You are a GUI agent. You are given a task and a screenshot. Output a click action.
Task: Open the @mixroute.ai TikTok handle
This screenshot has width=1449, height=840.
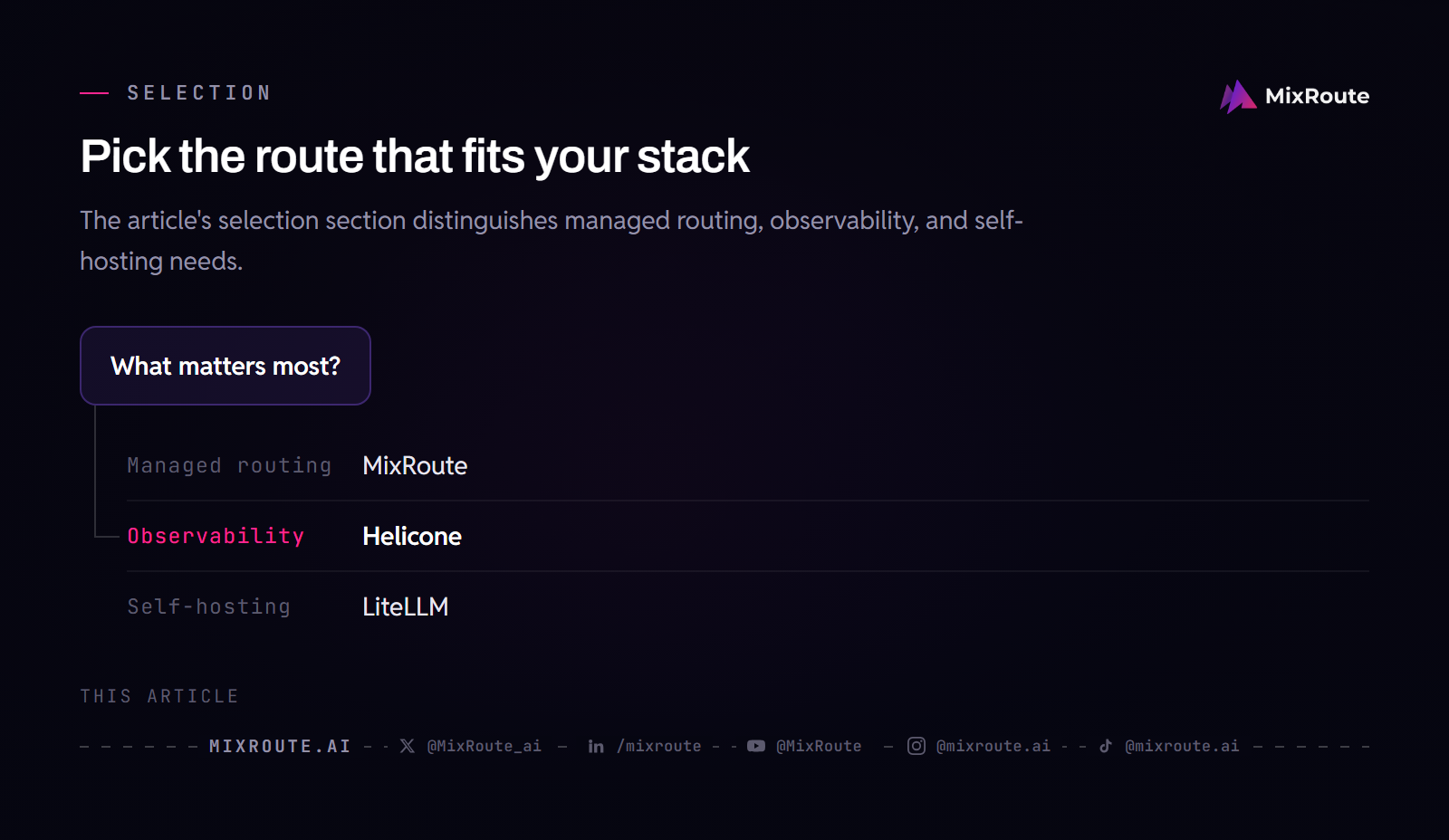point(1182,746)
